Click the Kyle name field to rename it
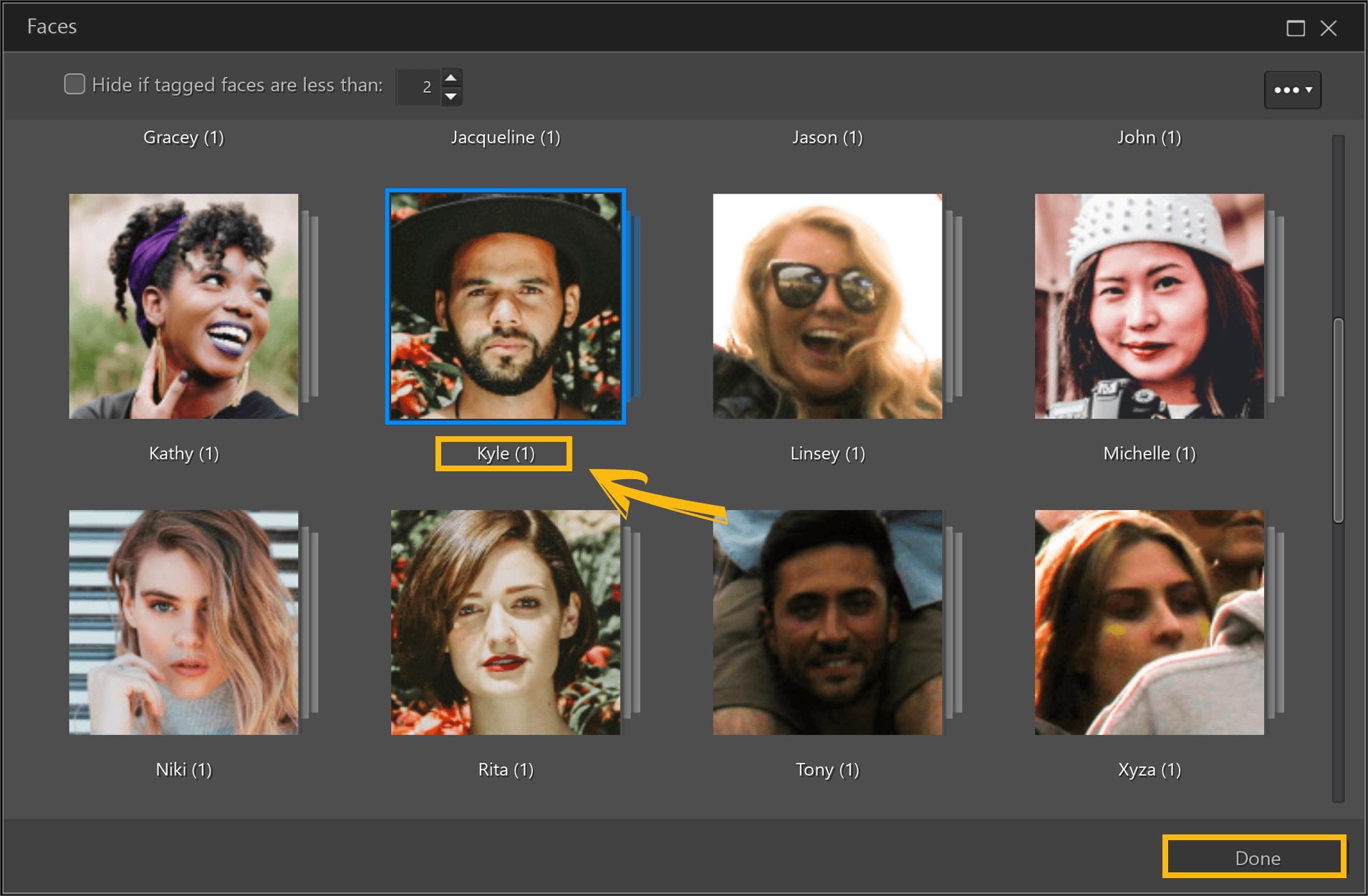Screen dimensions: 1368x896 tap(504, 453)
